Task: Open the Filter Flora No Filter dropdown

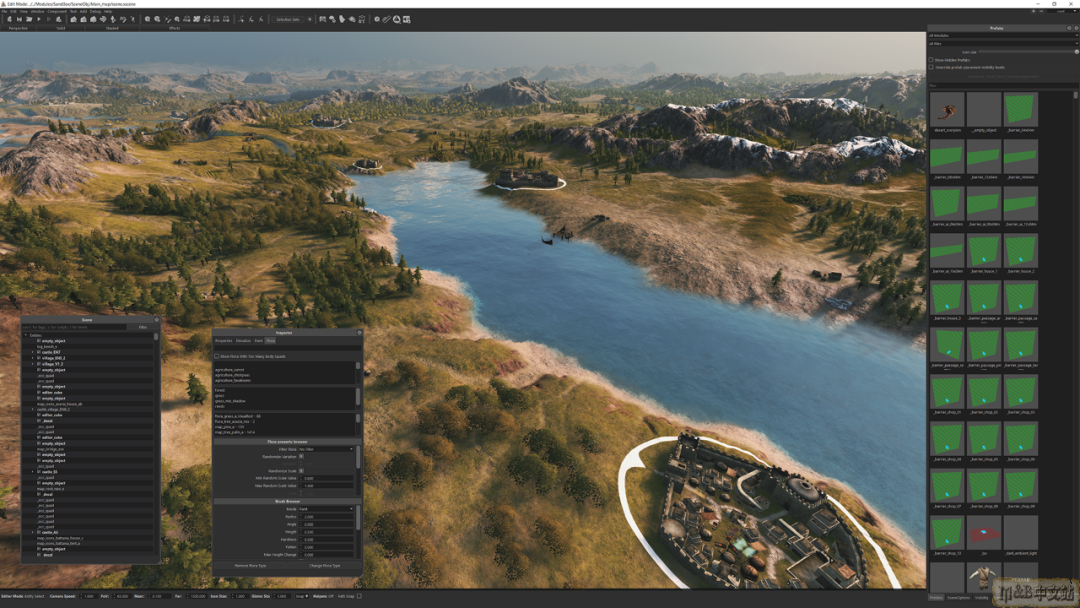Action: [x=326, y=449]
